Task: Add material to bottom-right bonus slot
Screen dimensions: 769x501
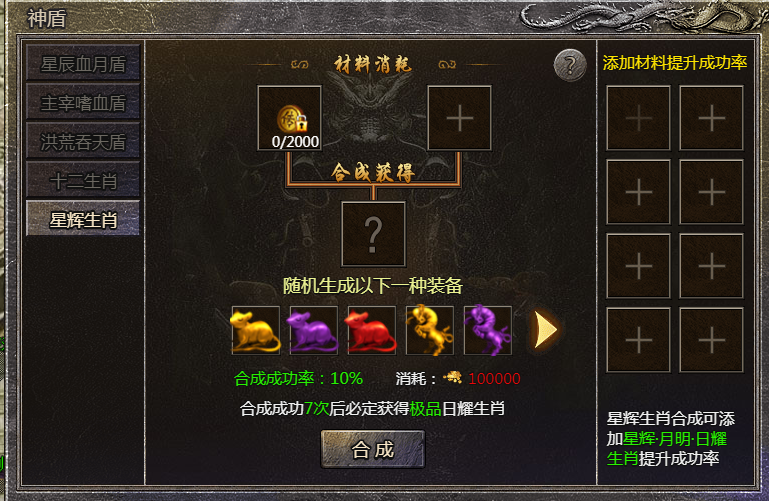Action: point(712,340)
